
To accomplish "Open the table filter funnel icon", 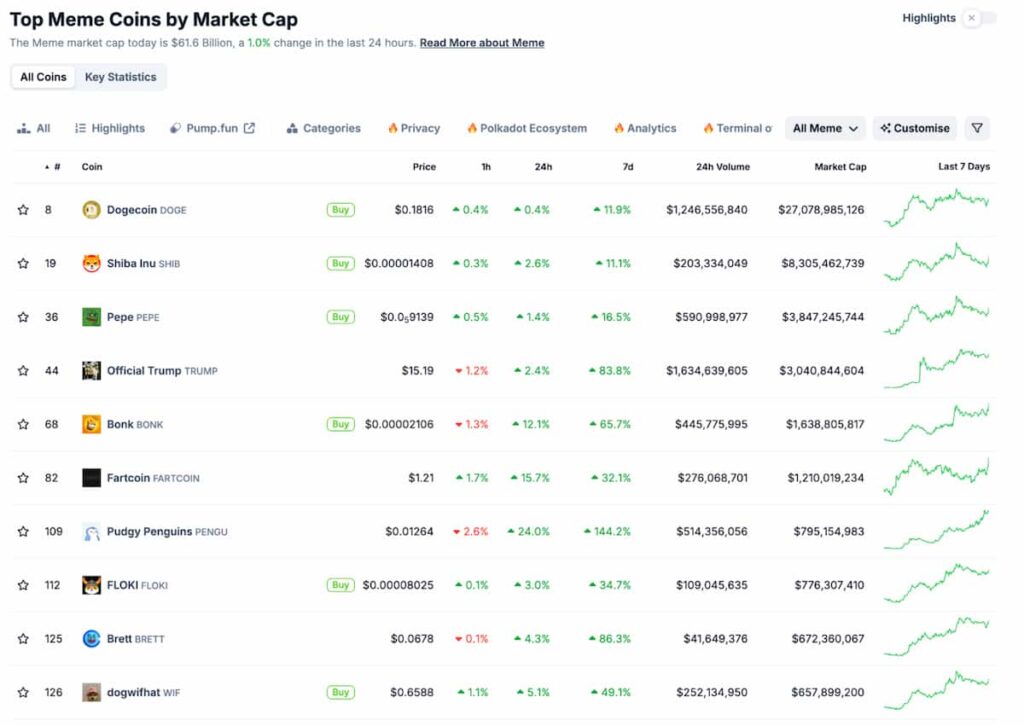I will pos(977,128).
